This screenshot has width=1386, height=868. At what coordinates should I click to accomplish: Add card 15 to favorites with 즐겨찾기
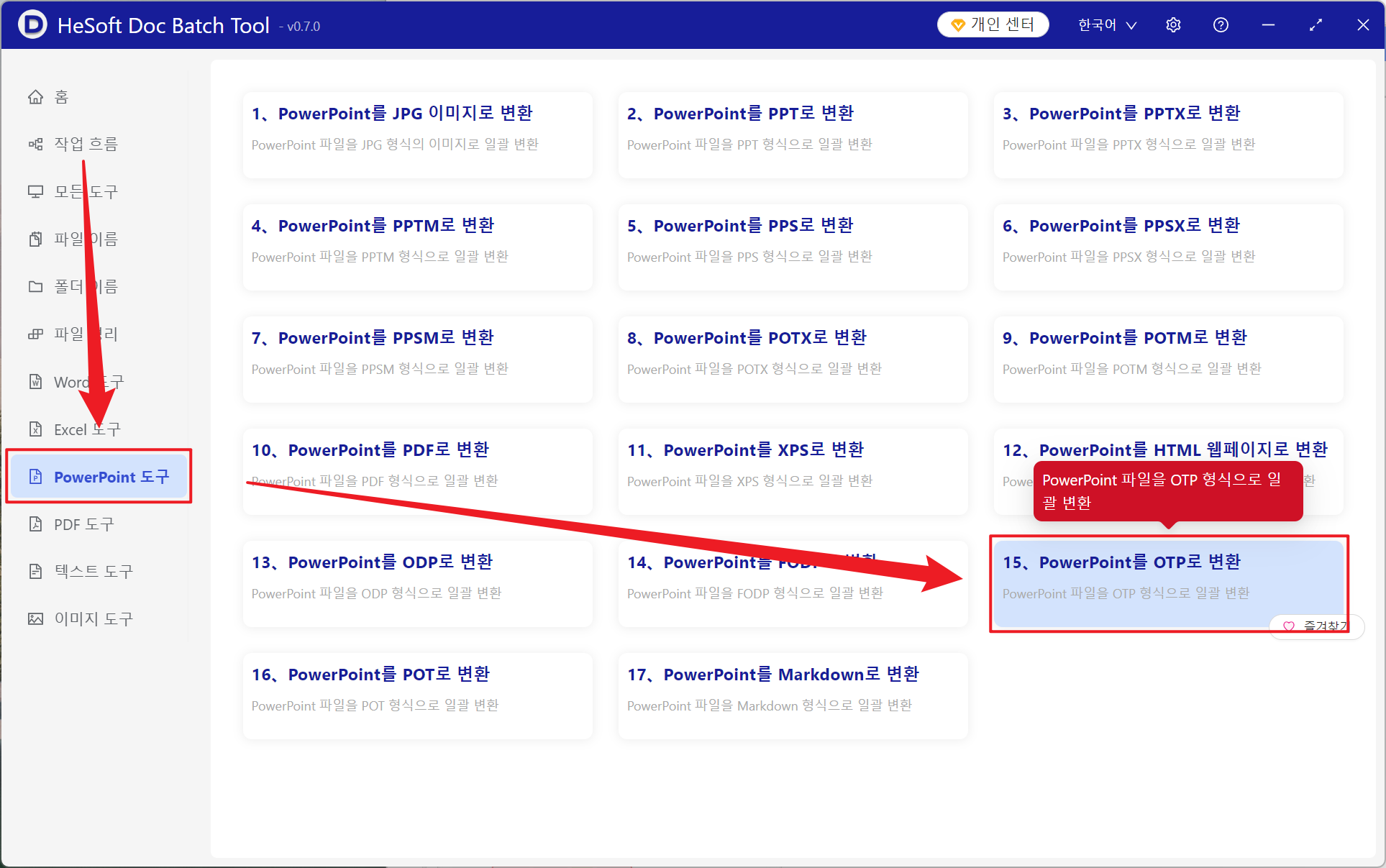coord(1316,626)
